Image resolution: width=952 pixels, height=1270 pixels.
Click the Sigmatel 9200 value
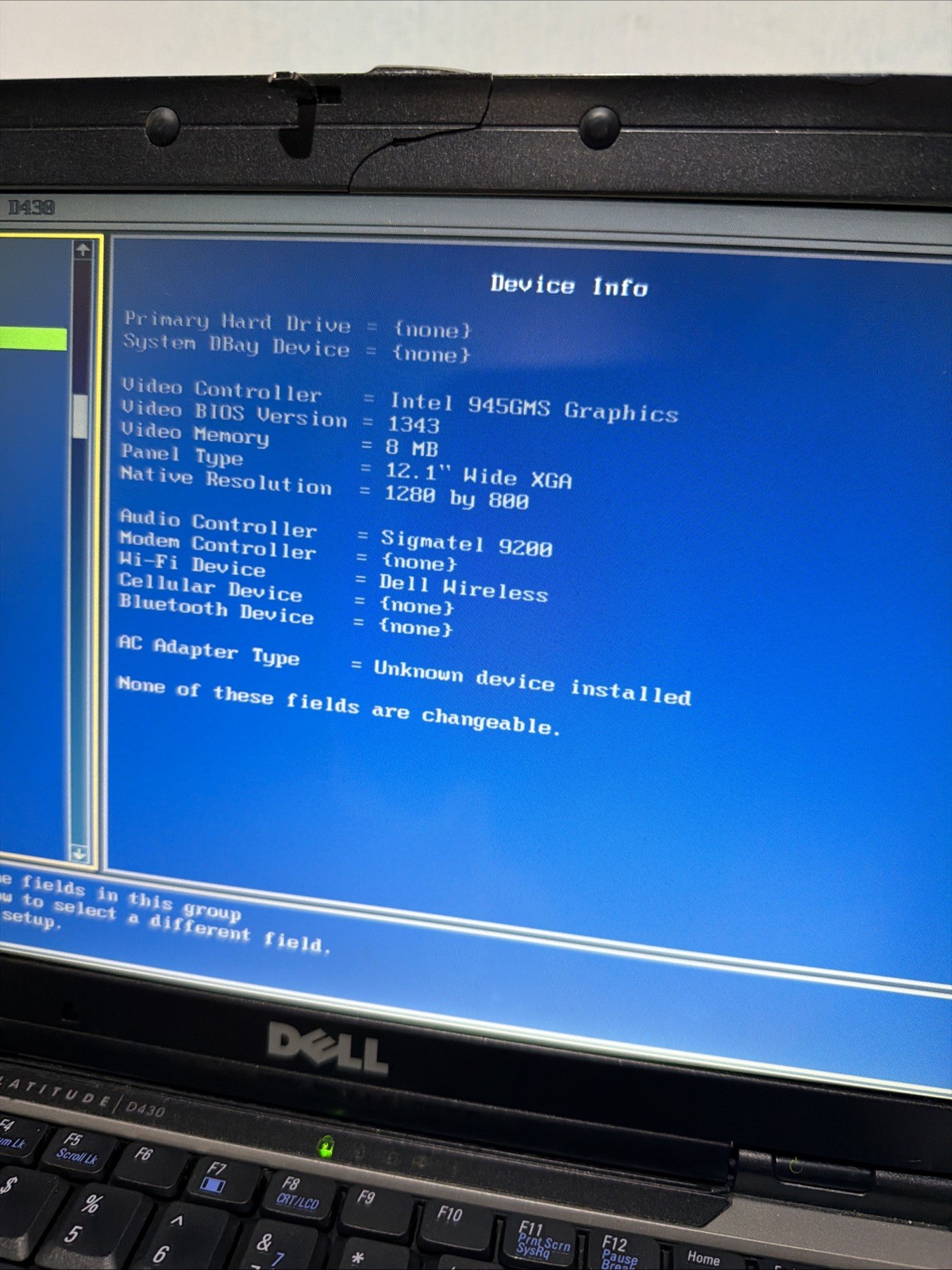(466, 543)
